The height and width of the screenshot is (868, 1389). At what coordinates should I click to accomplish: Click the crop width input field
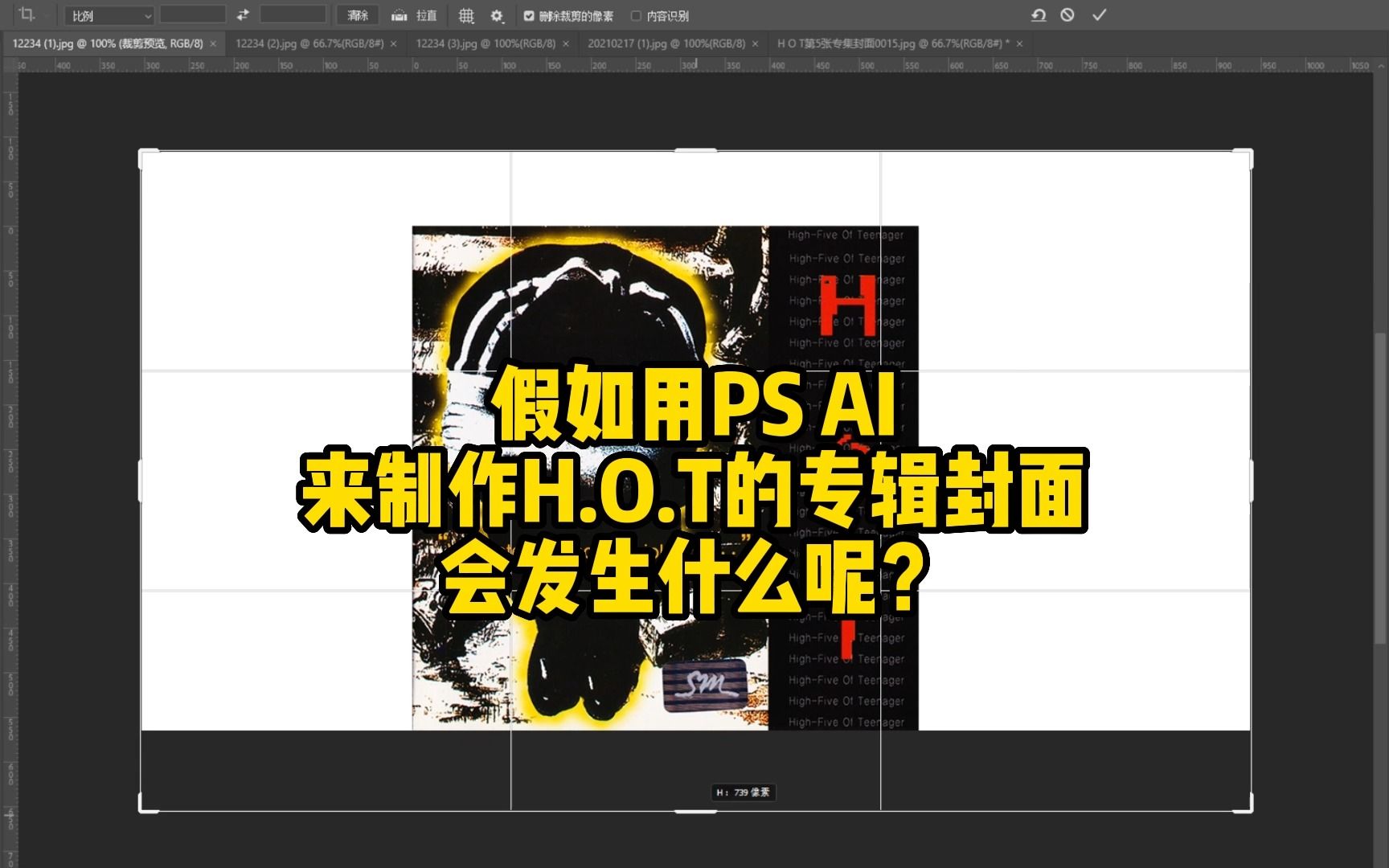click(192, 14)
